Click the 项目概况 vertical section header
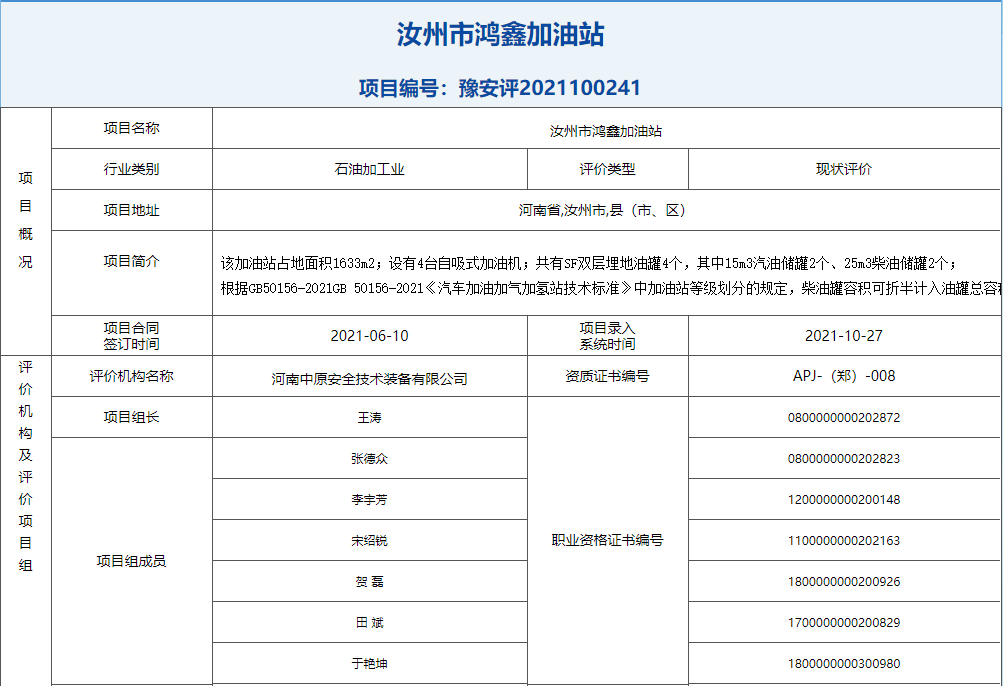The image size is (1003, 686). (26, 220)
